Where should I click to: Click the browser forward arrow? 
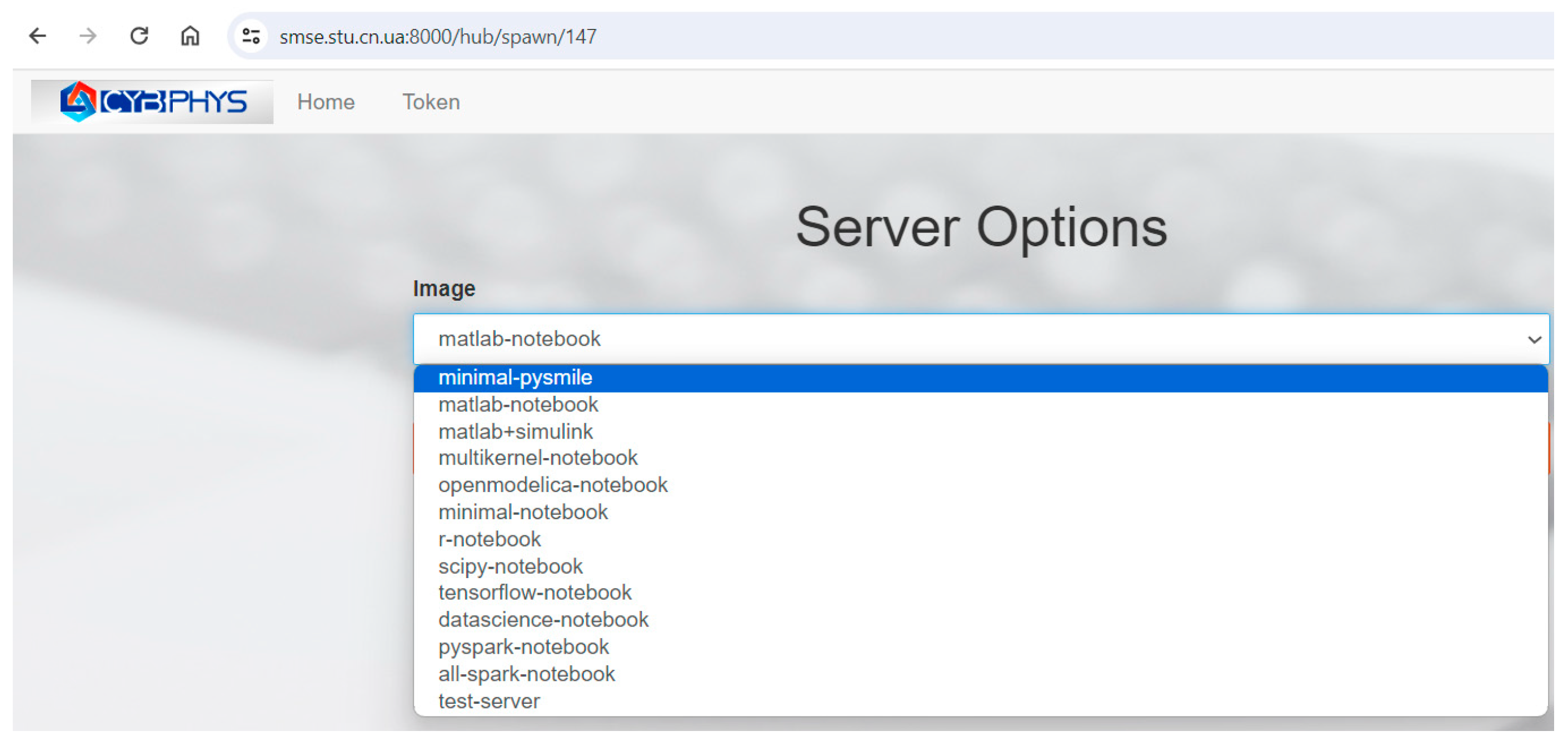(x=88, y=36)
